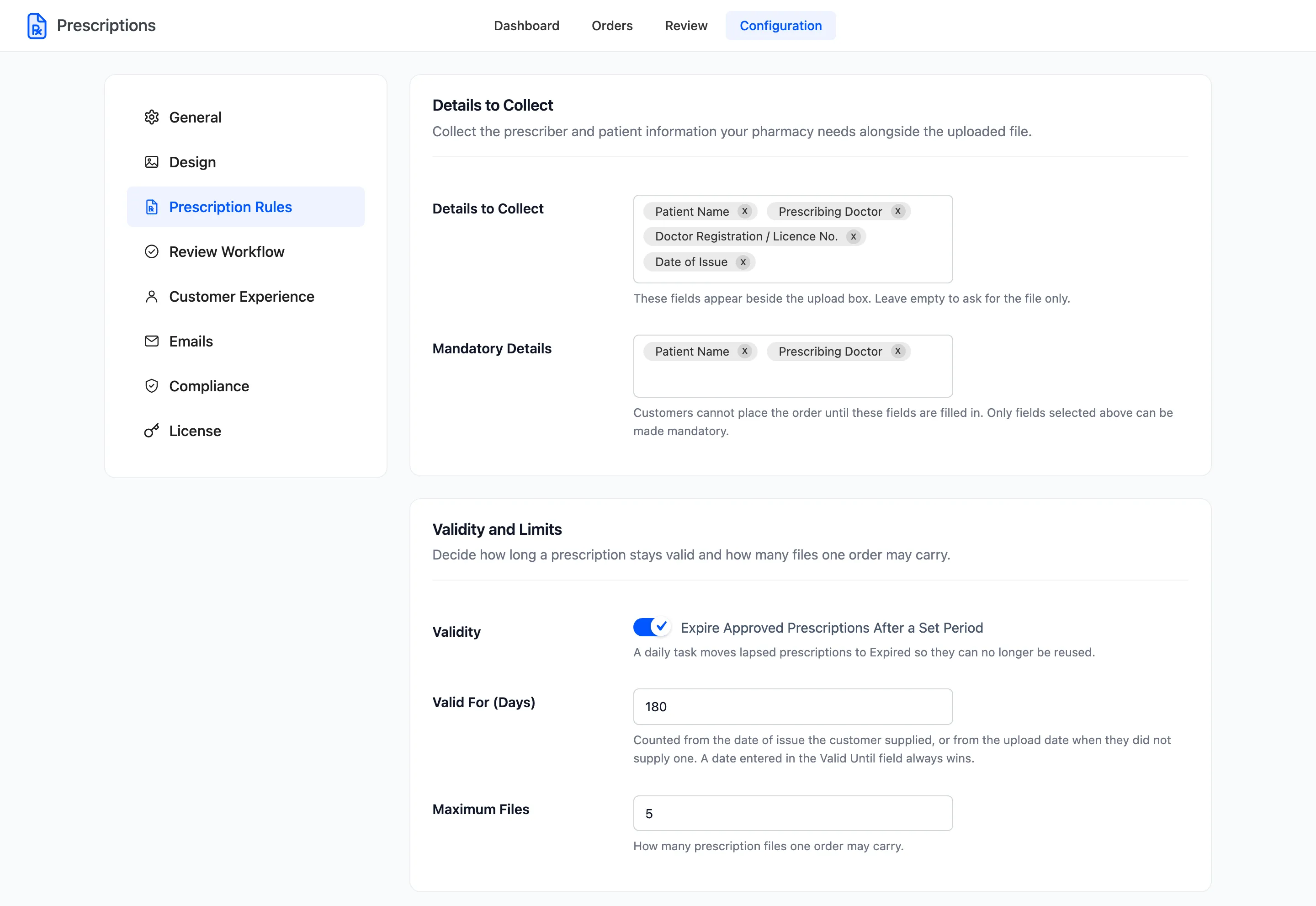Click the Compliance shield icon
The width and height of the screenshot is (1316, 906).
(x=152, y=386)
